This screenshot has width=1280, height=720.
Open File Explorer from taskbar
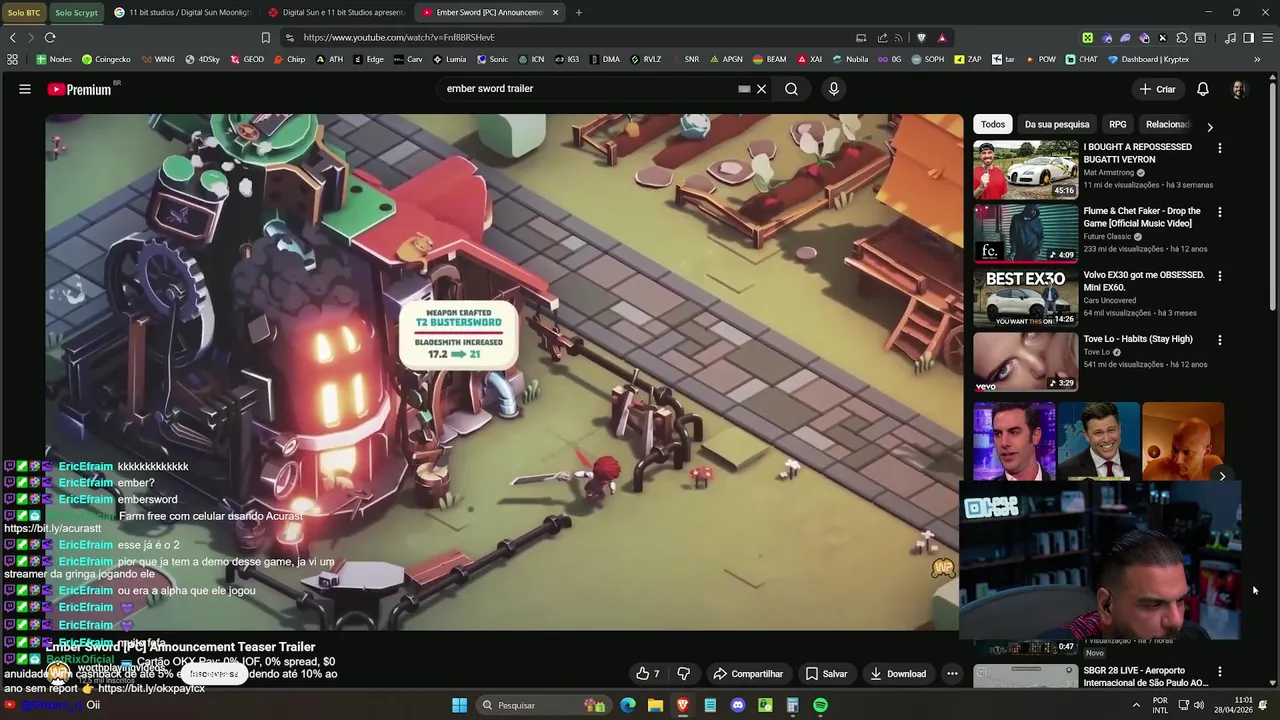pyautogui.click(x=655, y=705)
